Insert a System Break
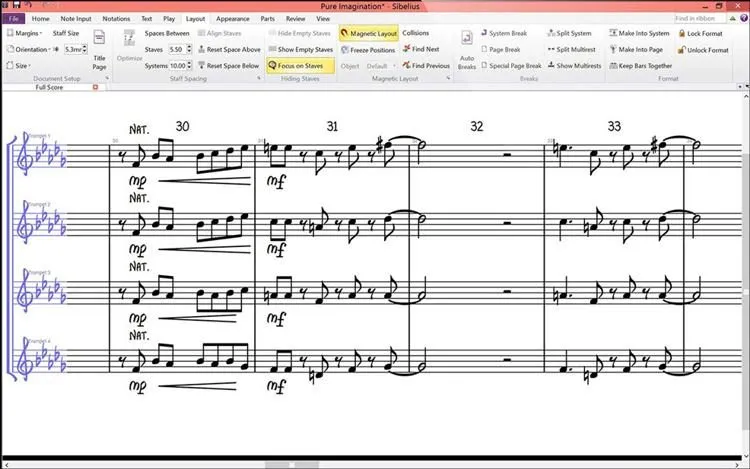The height and width of the screenshot is (469, 750). (504, 33)
